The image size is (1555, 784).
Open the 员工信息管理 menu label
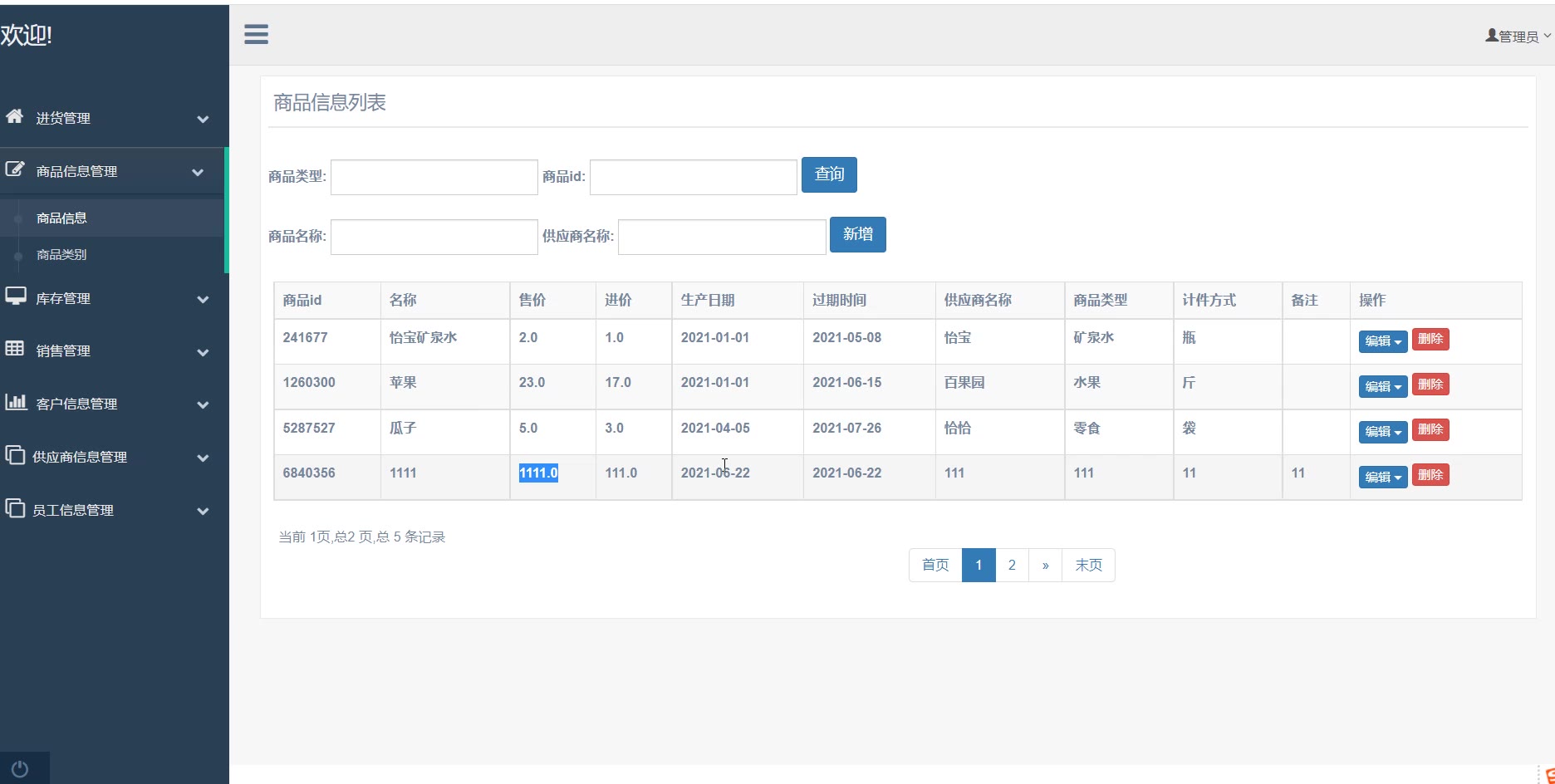point(73,510)
